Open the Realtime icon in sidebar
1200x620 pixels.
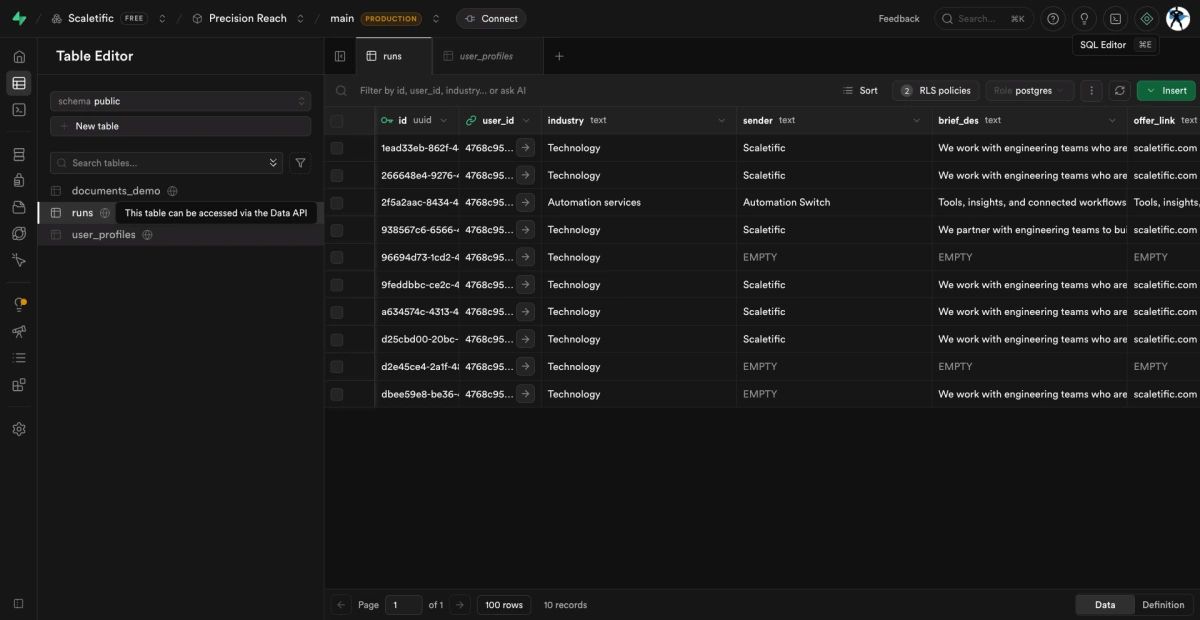coord(19,260)
